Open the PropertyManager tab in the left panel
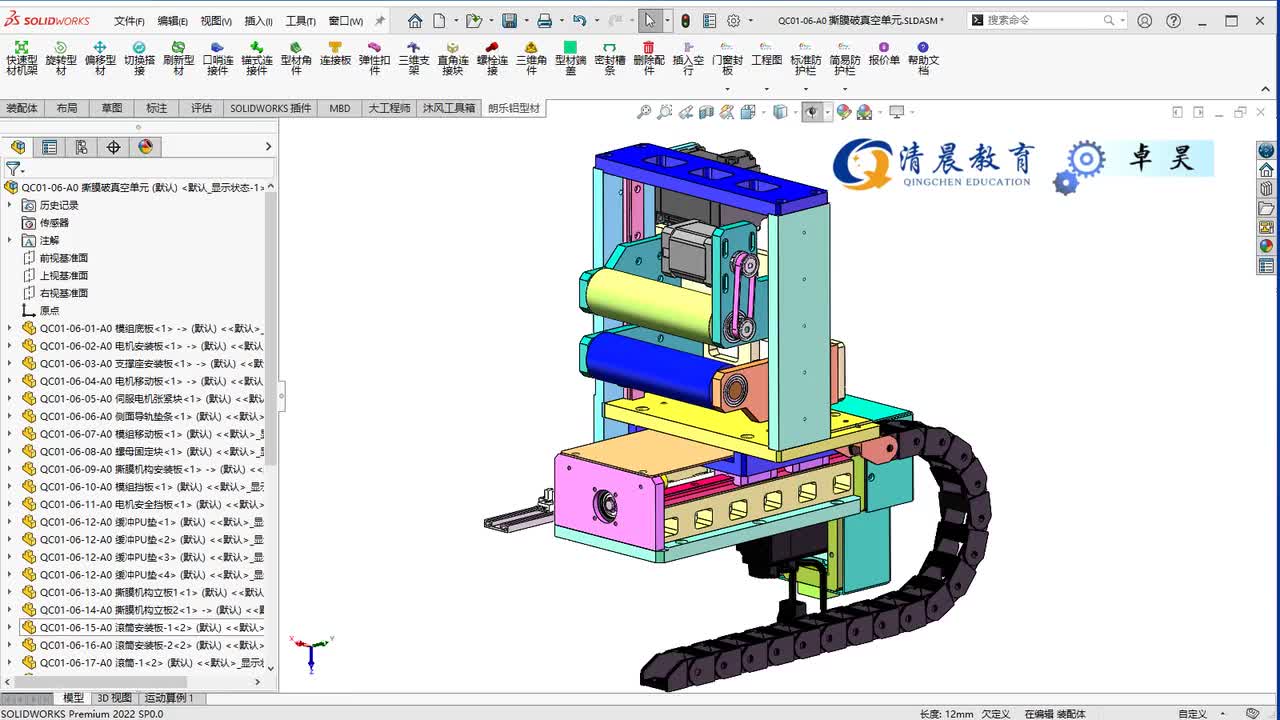This screenshot has height=720, width=1280. [49, 147]
